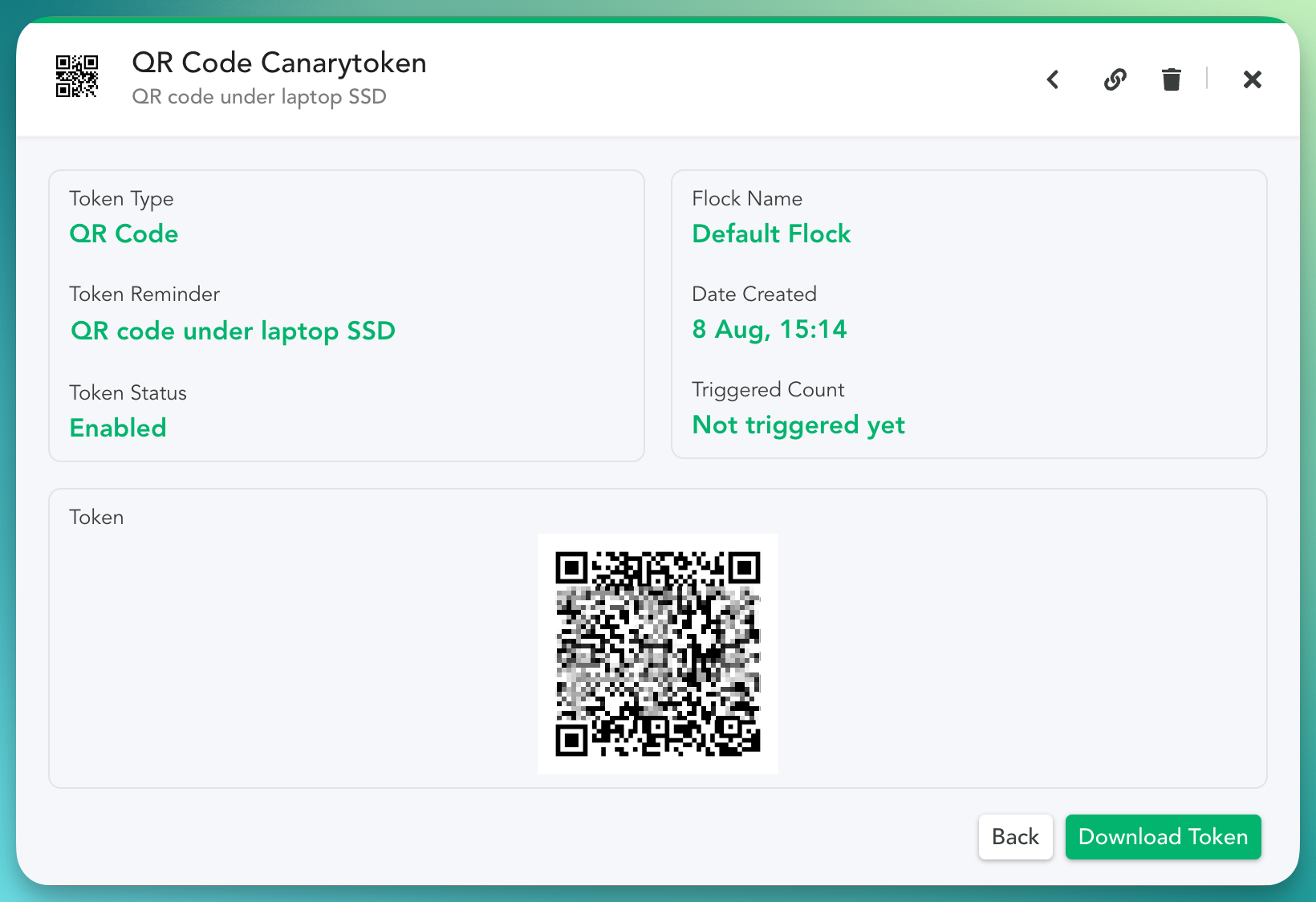Click the Download Token button
The width and height of the screenshot is (1316, 902).
(x=1163, y=837)
